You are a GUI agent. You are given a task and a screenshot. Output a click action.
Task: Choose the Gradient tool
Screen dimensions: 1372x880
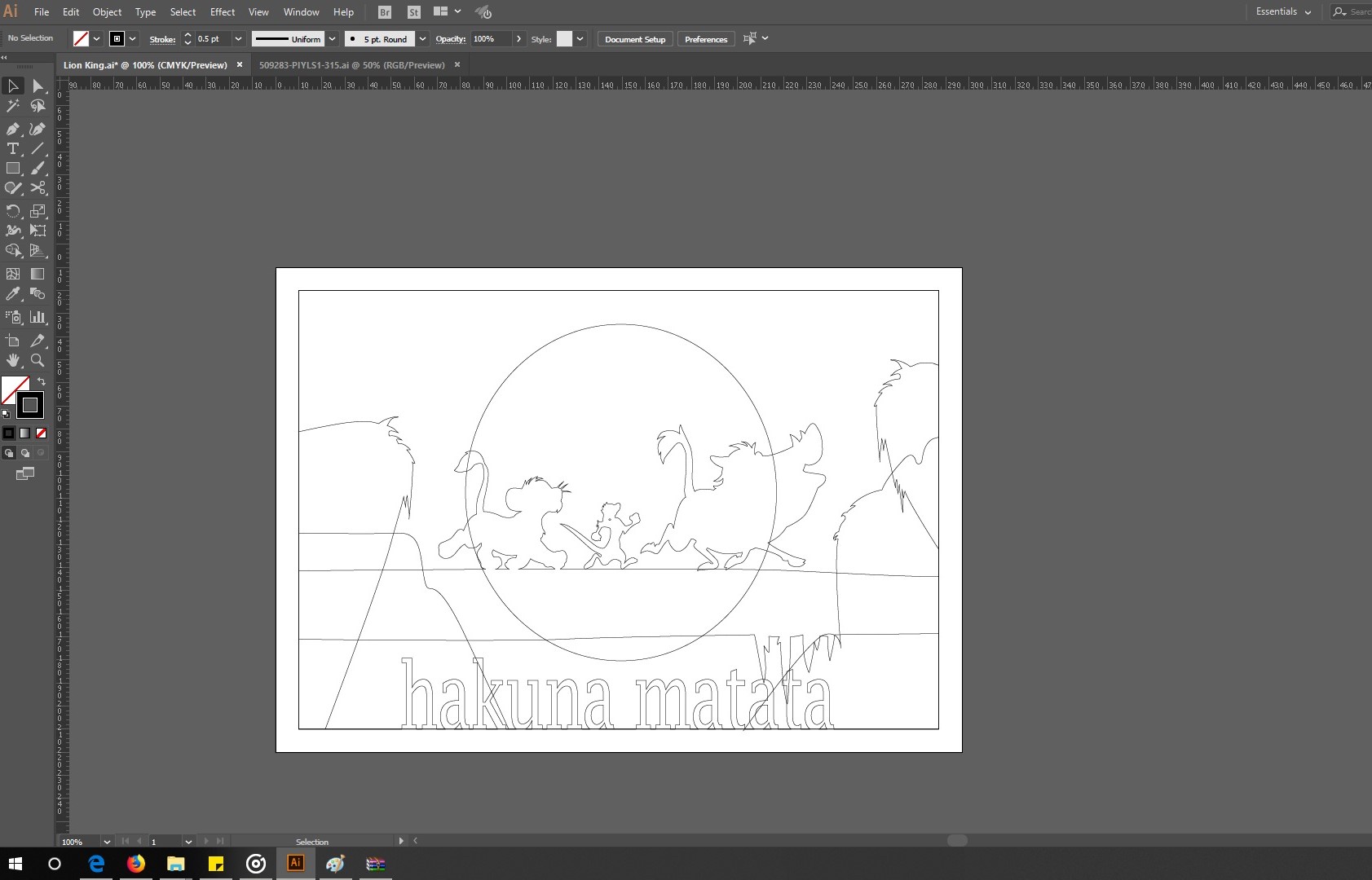(37, 274)
